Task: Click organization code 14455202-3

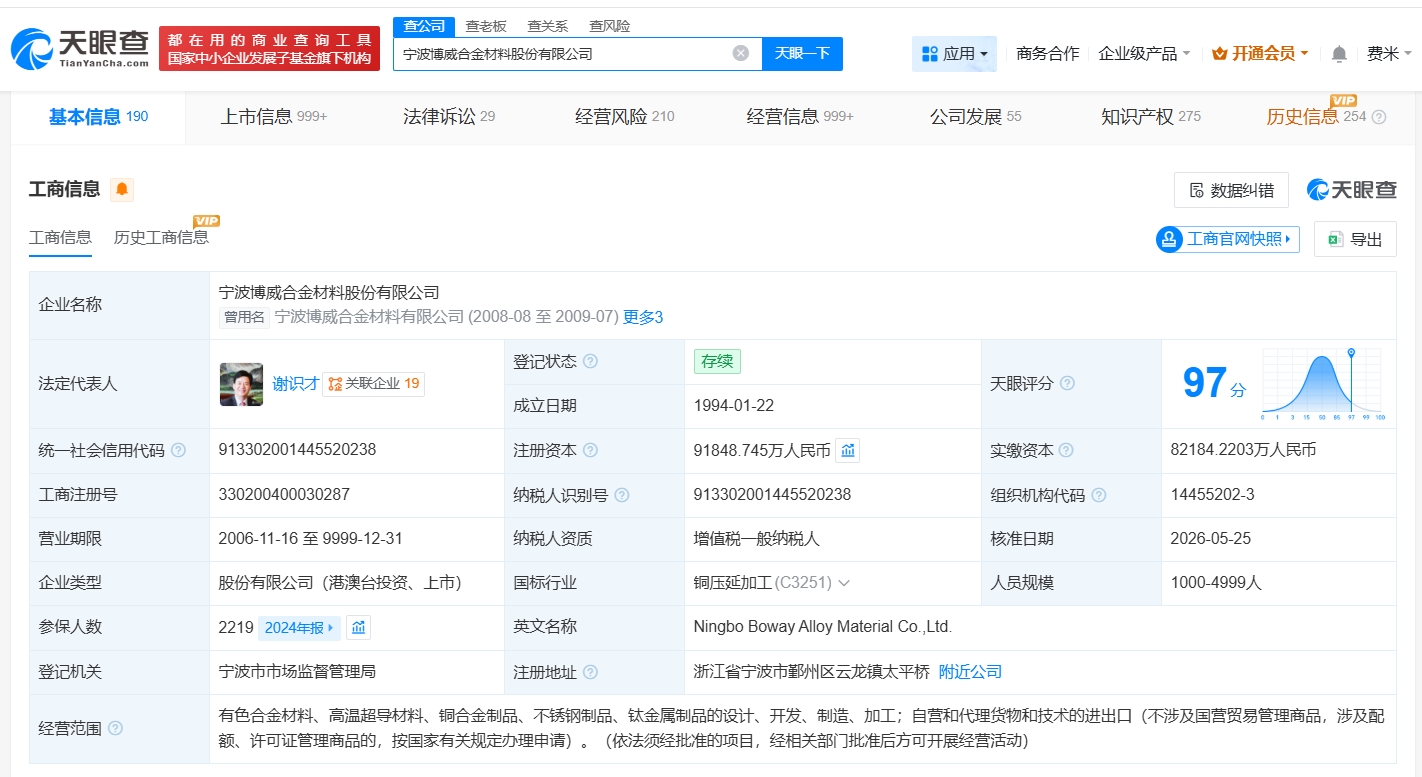Action: click(x=1212, y=495)
